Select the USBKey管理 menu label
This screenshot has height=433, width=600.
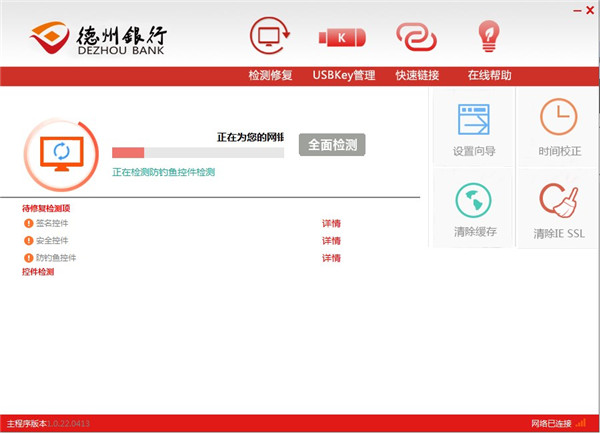[x=343, y=75]
